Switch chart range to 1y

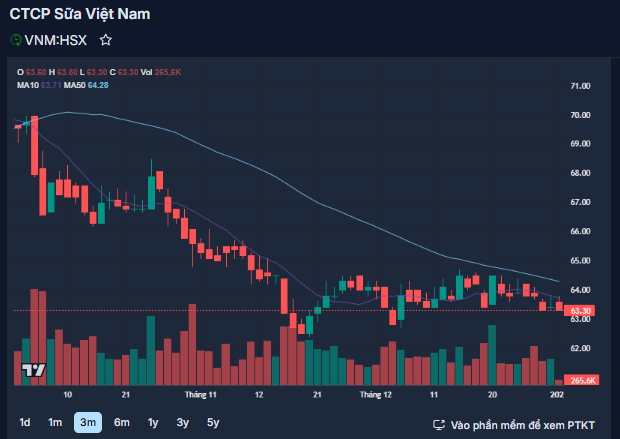153,422
